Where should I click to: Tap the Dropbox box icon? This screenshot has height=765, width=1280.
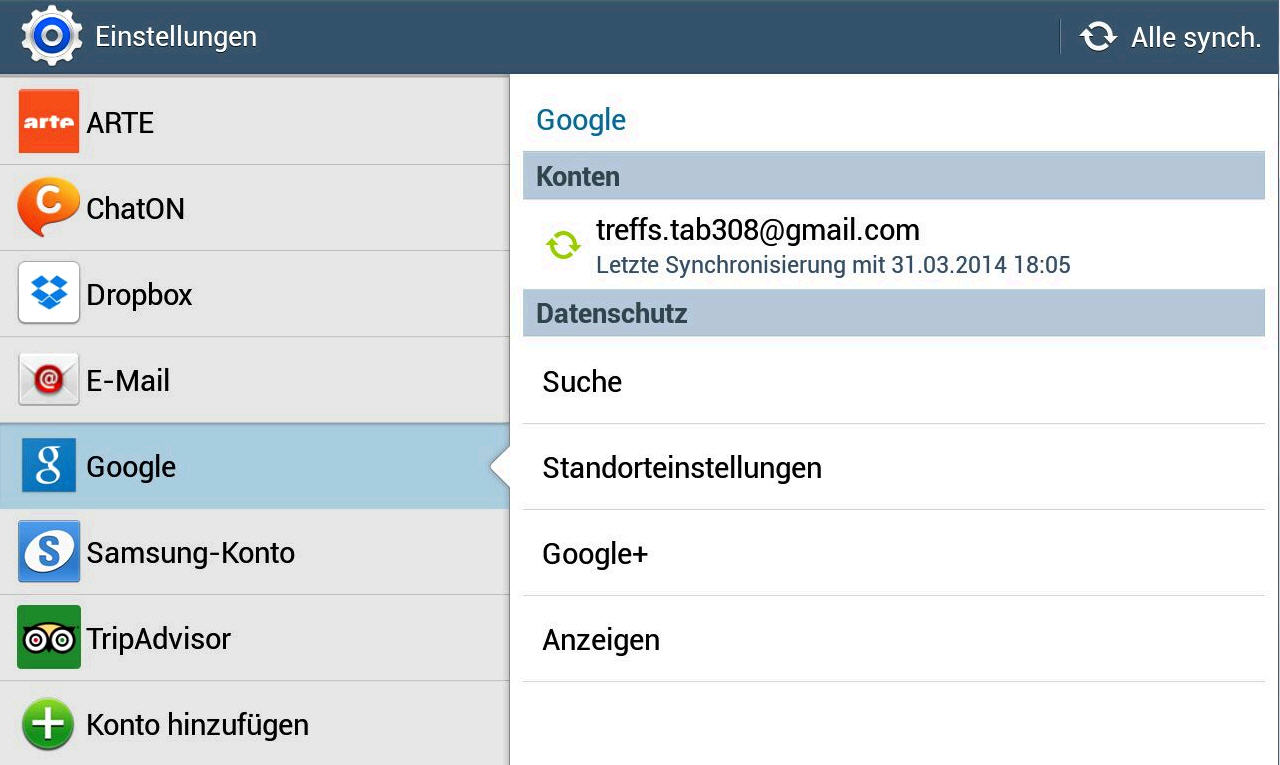click(49, 293)
